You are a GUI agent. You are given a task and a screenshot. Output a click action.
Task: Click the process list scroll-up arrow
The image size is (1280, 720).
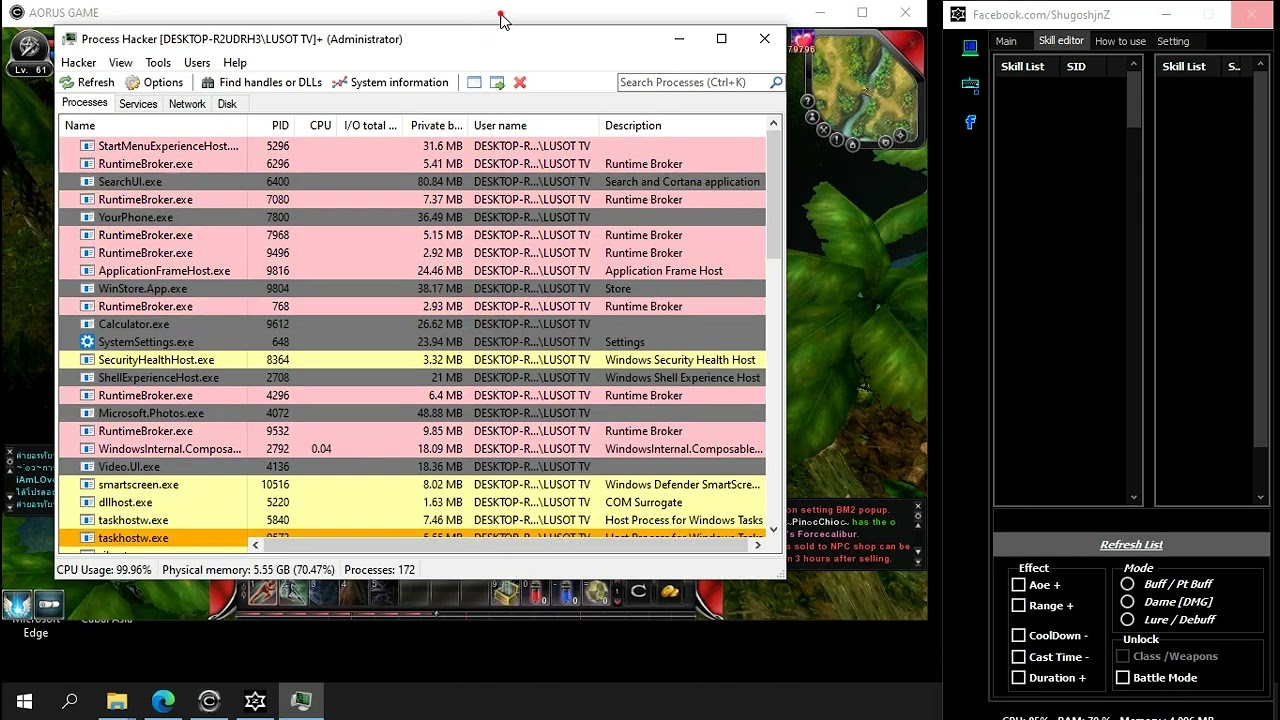point(773,123)
